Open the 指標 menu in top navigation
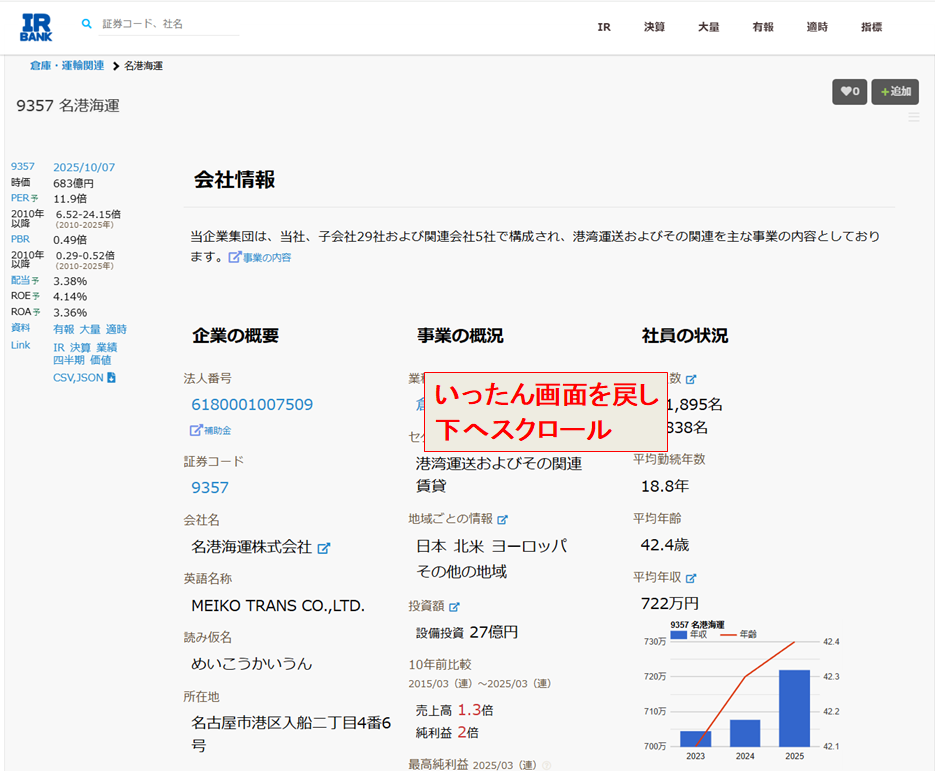 871,27
